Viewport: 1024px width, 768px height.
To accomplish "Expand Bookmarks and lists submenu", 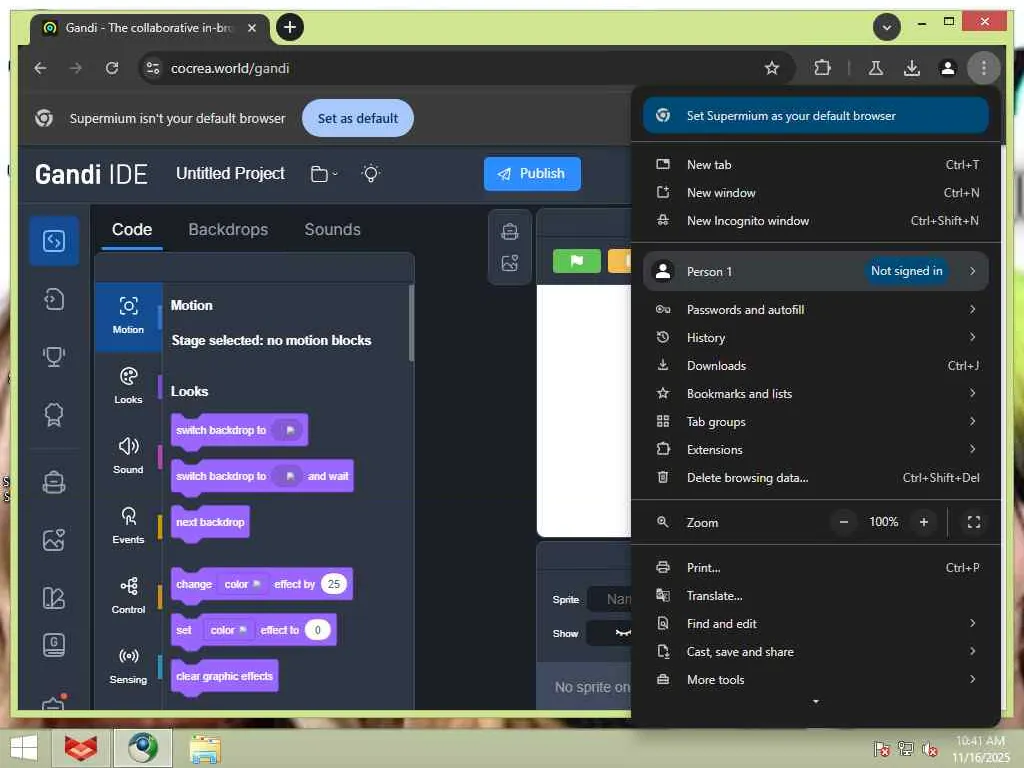I will click(972, 393).
